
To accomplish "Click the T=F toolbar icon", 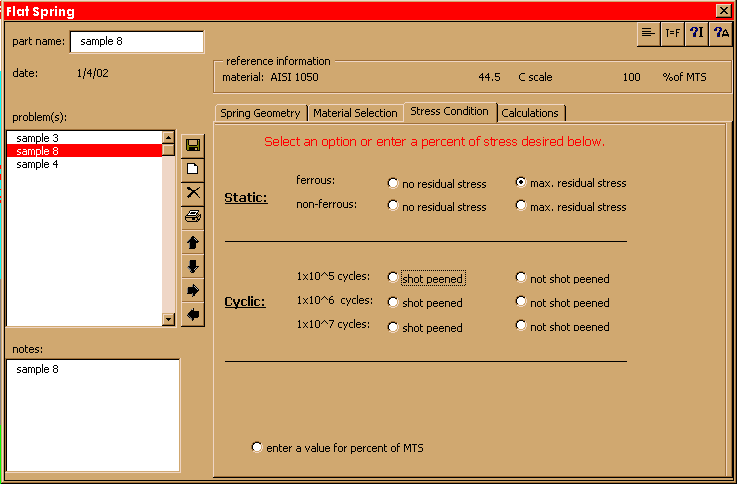I will pos(673,33).
